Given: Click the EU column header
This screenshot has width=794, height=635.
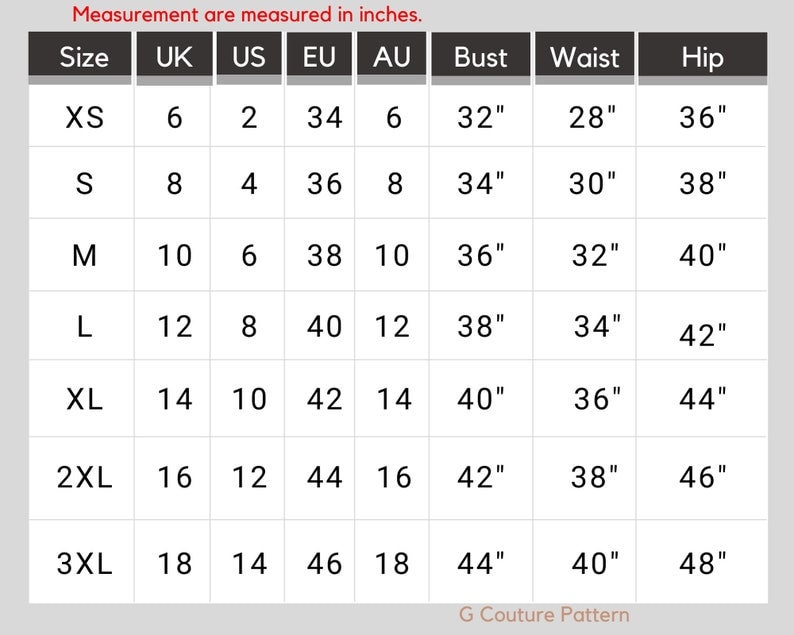Looking at the screenshot, I should click(319, 58).
